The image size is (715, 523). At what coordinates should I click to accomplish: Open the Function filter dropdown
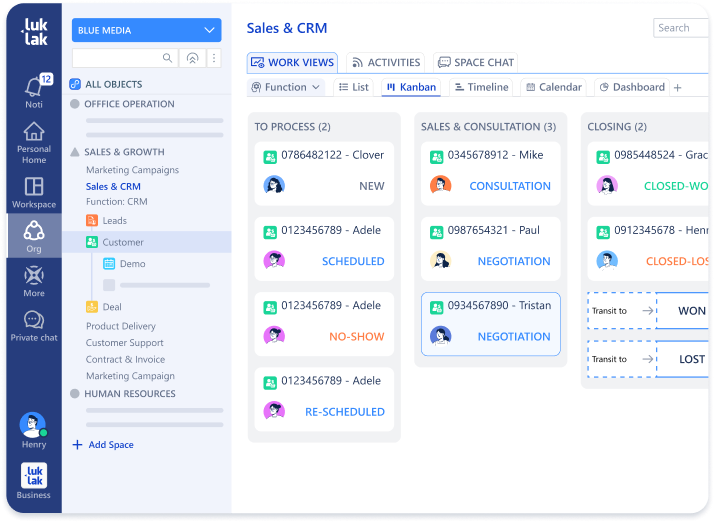pyautogui.click(x=286, y=87)
